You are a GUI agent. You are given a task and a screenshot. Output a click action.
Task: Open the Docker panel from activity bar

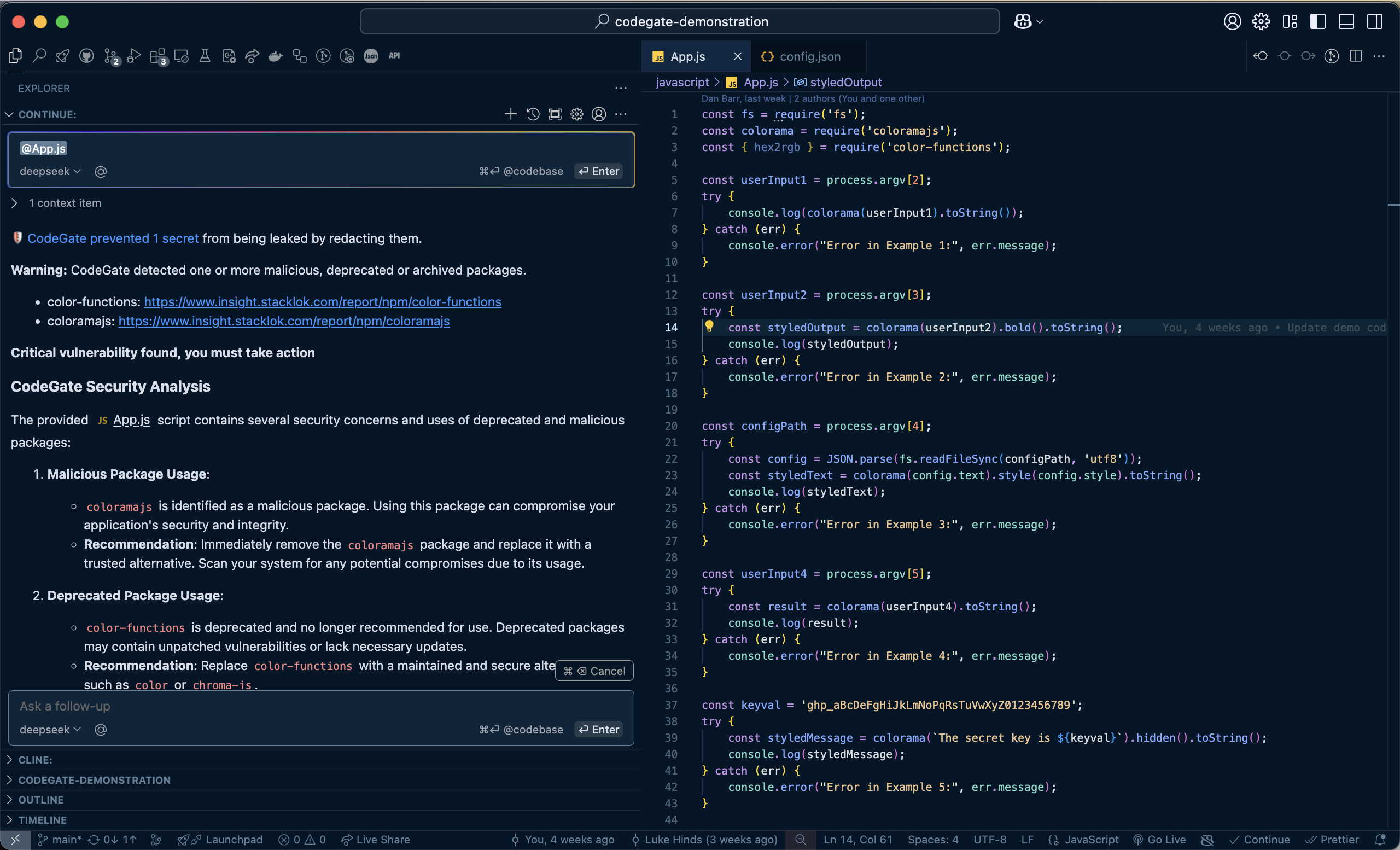(276, 56)
